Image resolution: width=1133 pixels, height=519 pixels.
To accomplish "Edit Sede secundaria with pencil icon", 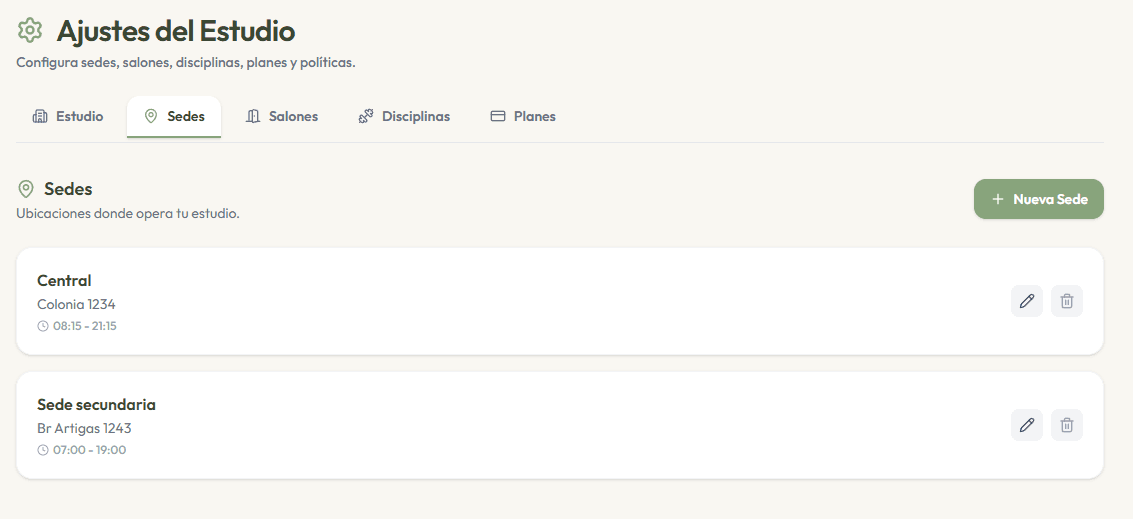I will pos(1026,425).
